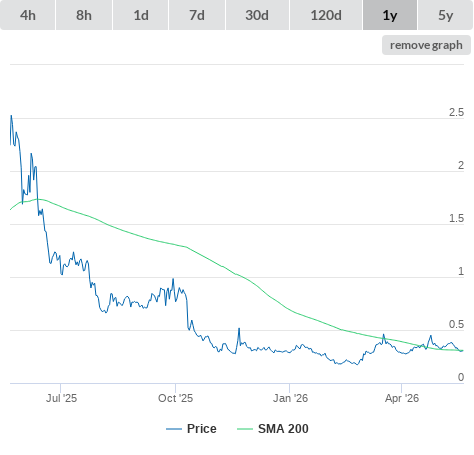
Task: Choose the 1d chart range
Action: tap(141, 15)
